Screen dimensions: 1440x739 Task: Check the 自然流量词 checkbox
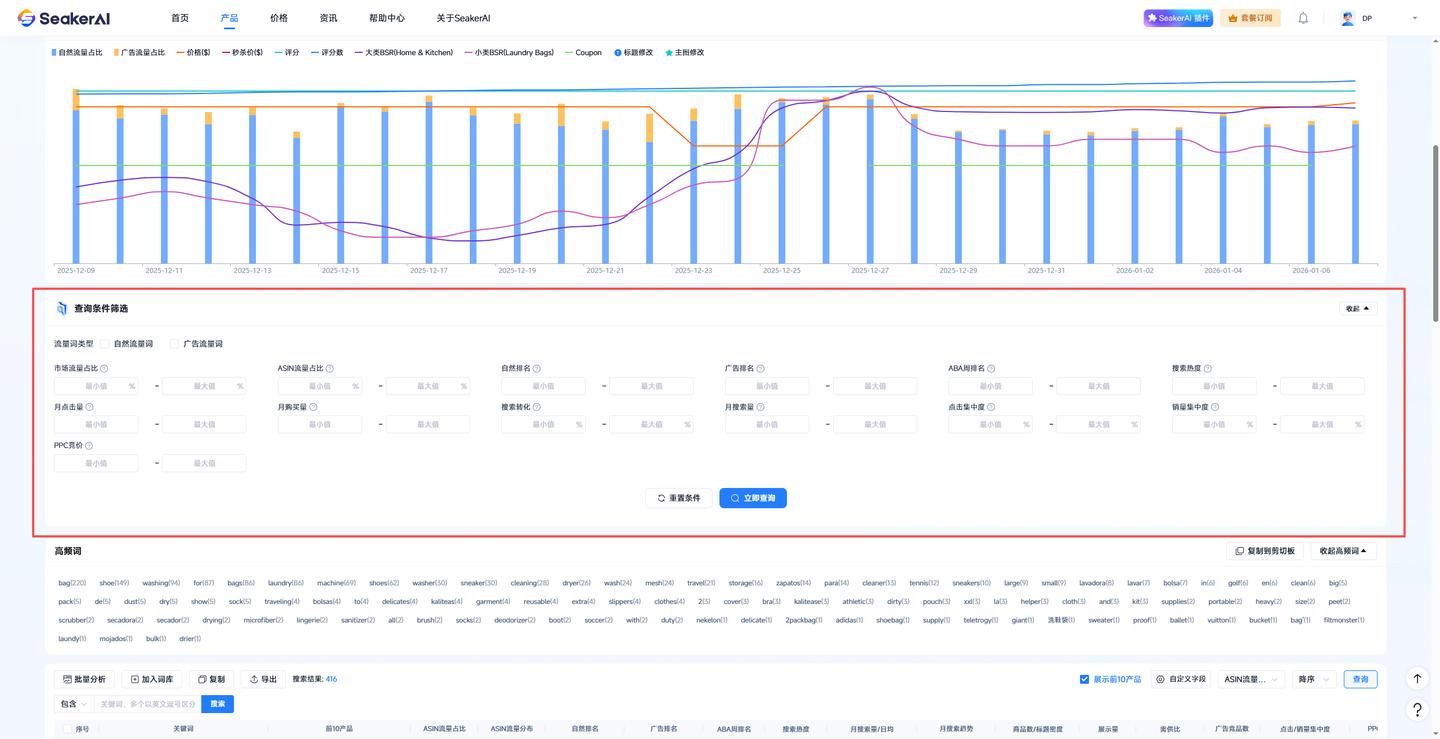(105, 344)
